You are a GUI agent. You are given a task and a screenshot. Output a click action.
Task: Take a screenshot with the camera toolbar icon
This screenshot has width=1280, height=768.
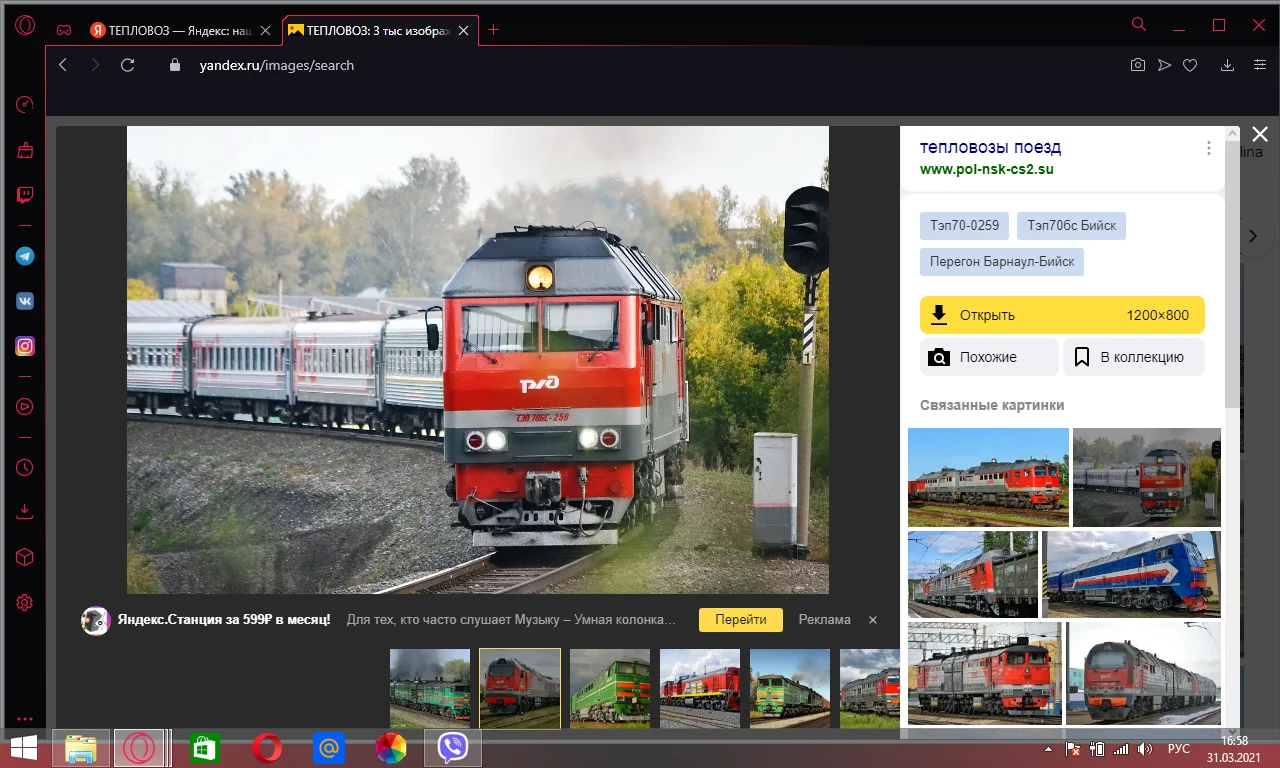[1137, 64]
